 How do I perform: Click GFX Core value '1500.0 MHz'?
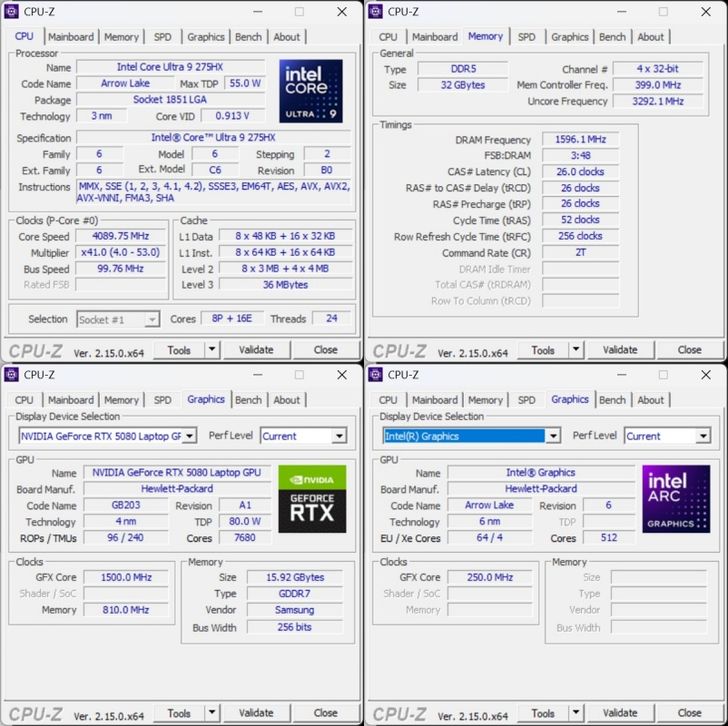[x=126, y=577]
